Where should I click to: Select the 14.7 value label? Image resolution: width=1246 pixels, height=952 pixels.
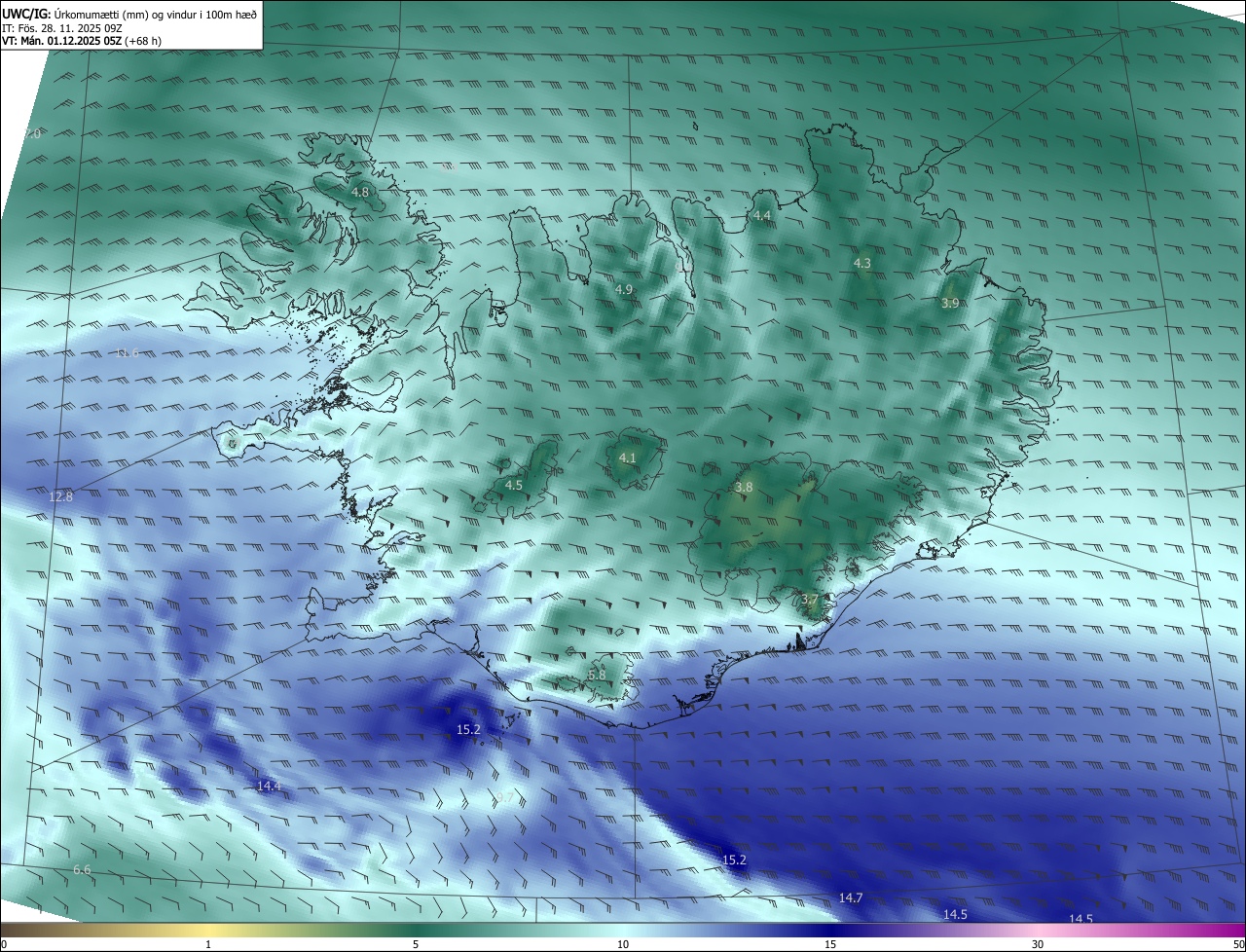[x=851, y=898]
